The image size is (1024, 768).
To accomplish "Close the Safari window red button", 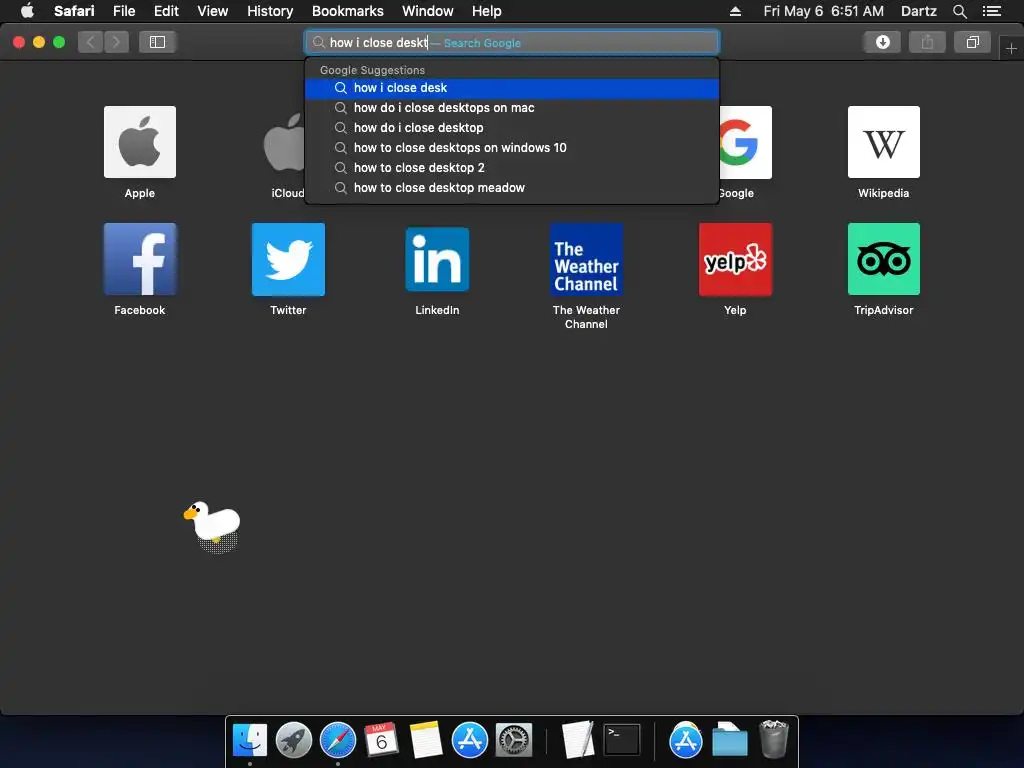I will [19, 42].
